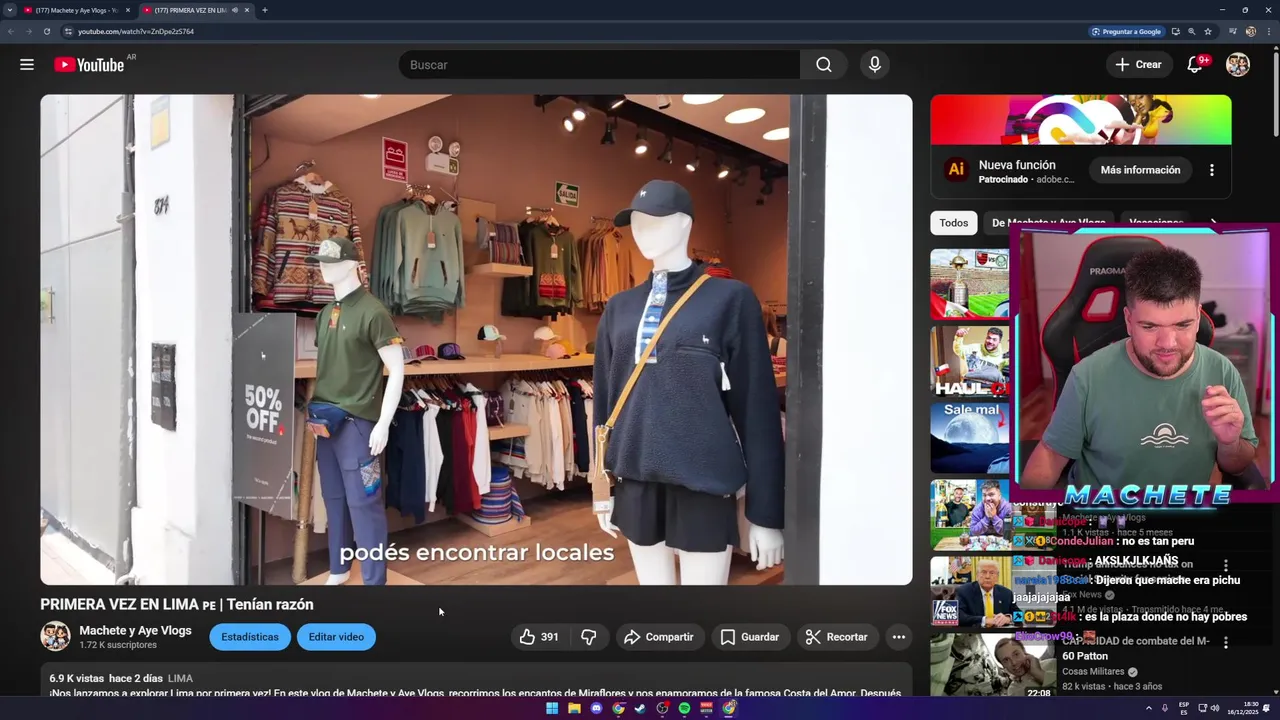Click Más información on the Adobe ad
The width and height of the screenshot is (1280, 720).
click(x=1140, y=170)
